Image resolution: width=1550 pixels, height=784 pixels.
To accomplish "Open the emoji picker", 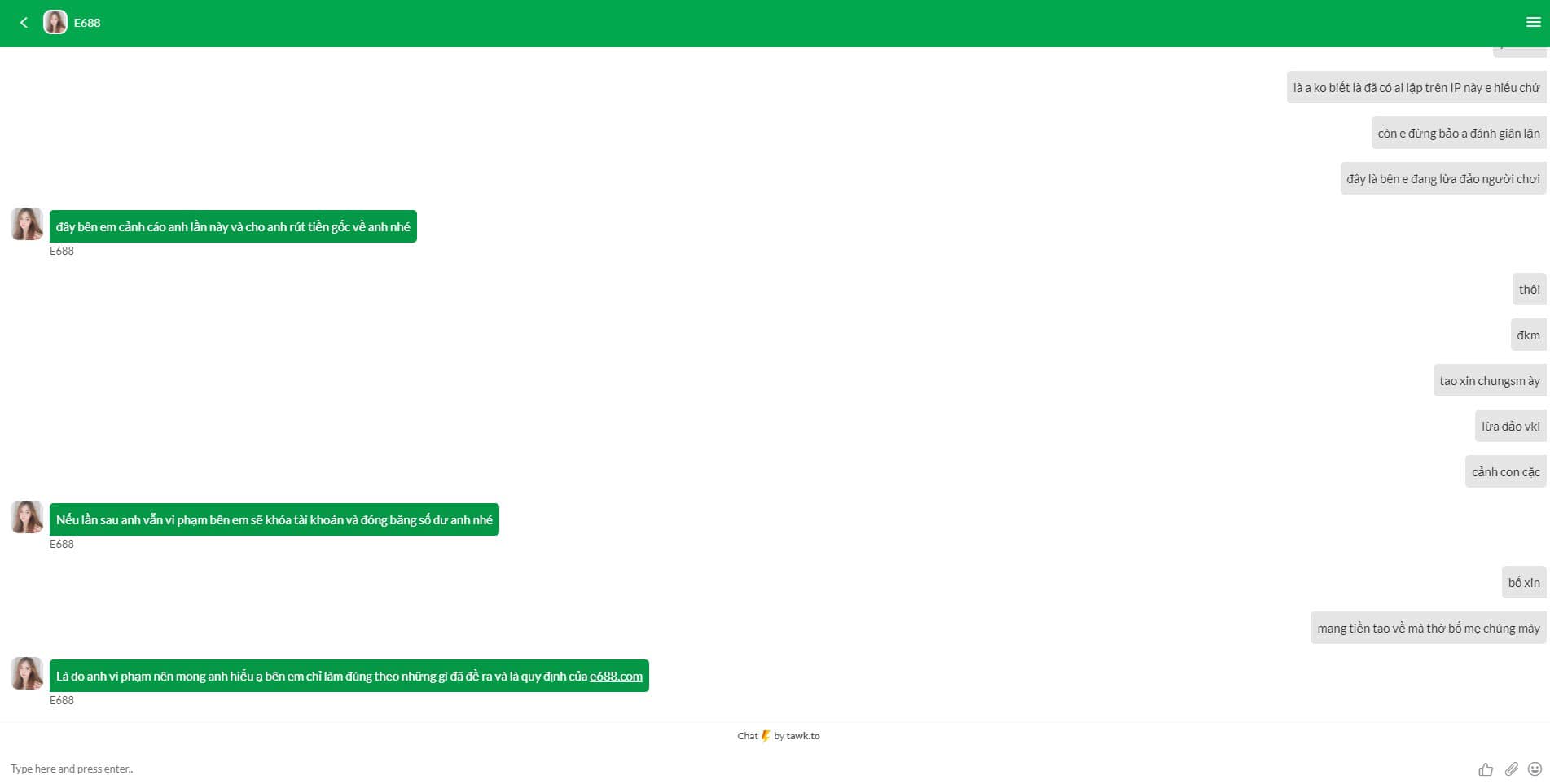I will click(x=1535, y=769).
